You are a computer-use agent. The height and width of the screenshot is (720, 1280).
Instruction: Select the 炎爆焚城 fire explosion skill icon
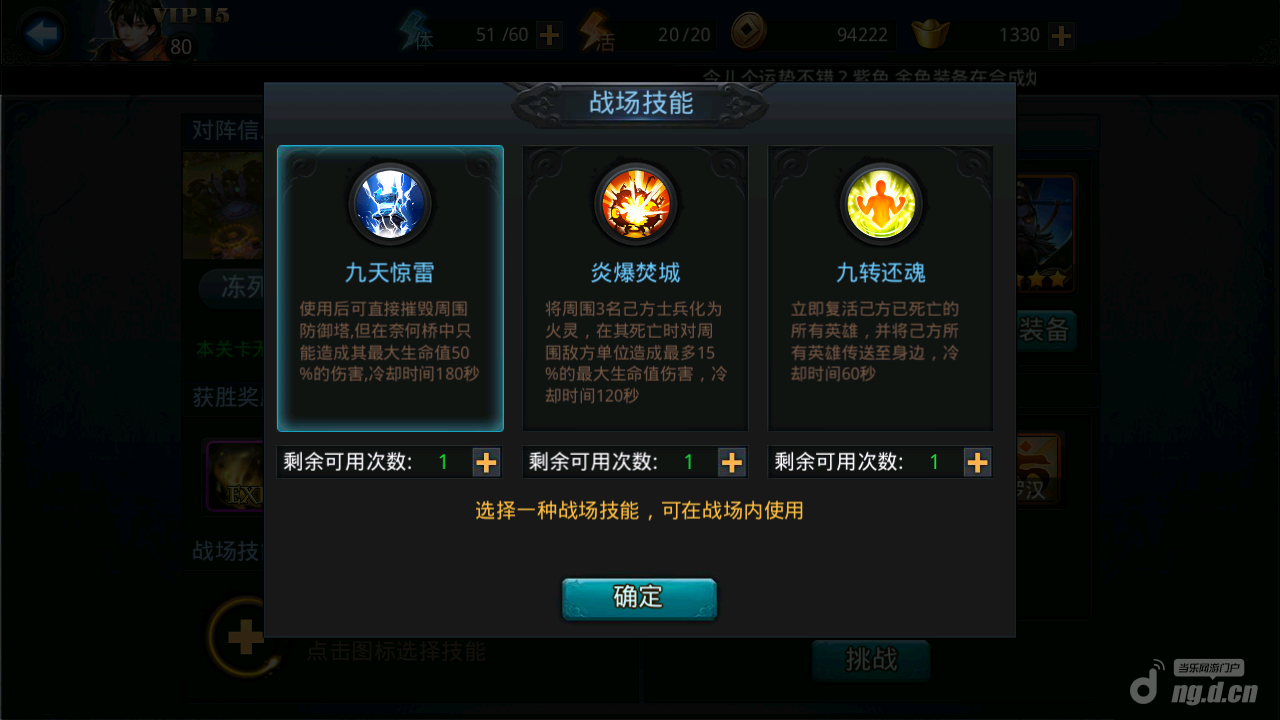[x=635, y=204]
